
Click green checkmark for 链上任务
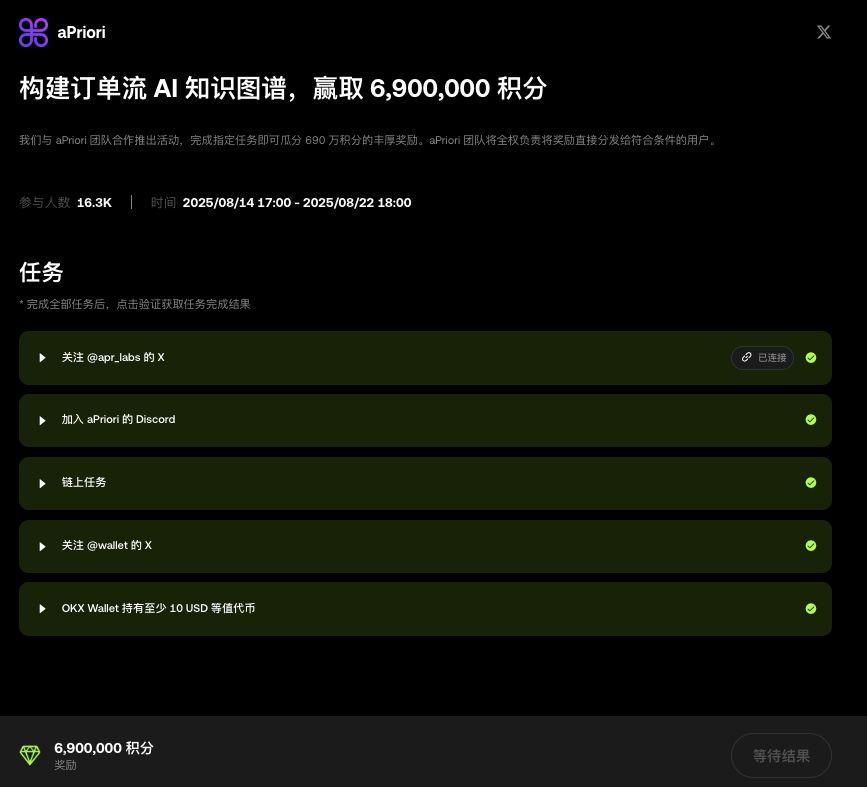click(811, 483)
